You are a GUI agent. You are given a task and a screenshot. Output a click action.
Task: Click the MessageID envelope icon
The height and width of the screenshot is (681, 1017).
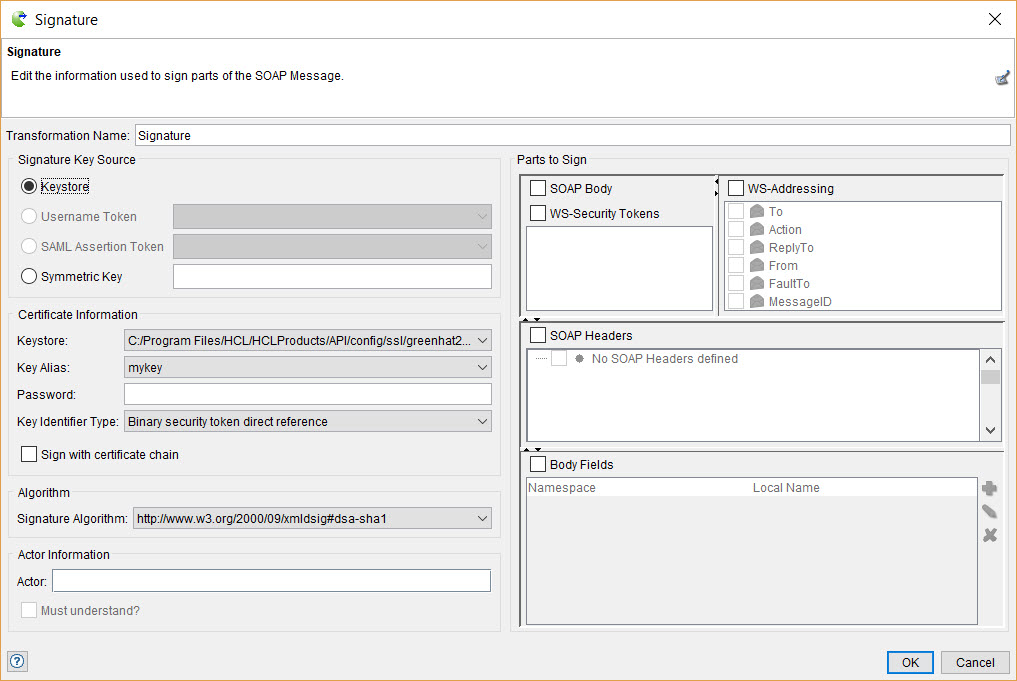coord(757,301)
